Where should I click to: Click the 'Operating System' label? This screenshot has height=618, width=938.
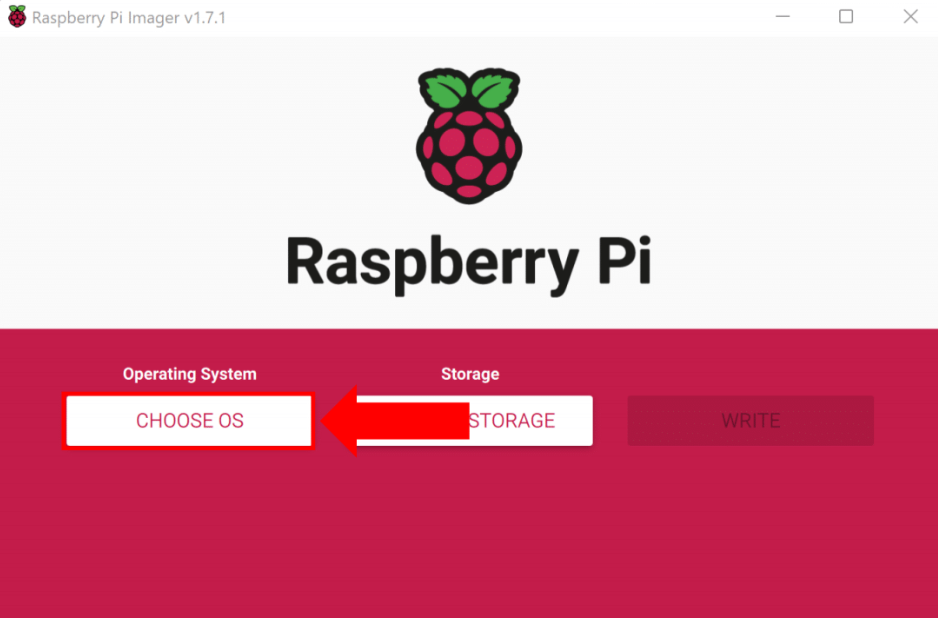click(x=190, y=374)
